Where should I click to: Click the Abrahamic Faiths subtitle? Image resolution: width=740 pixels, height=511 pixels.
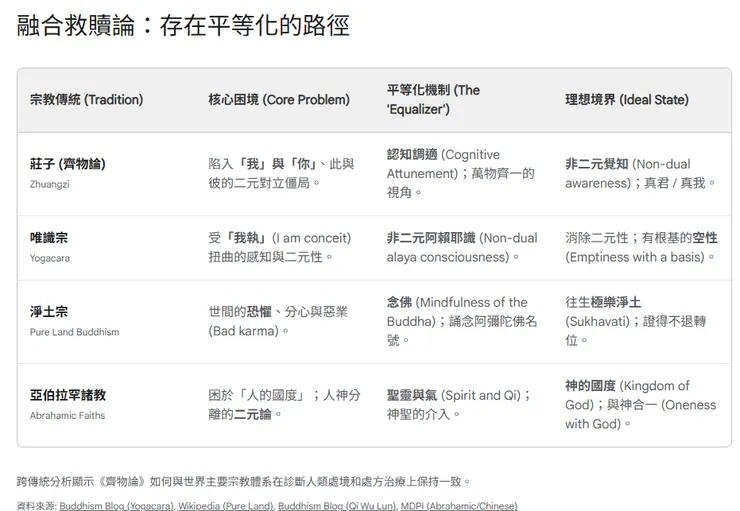67,416
